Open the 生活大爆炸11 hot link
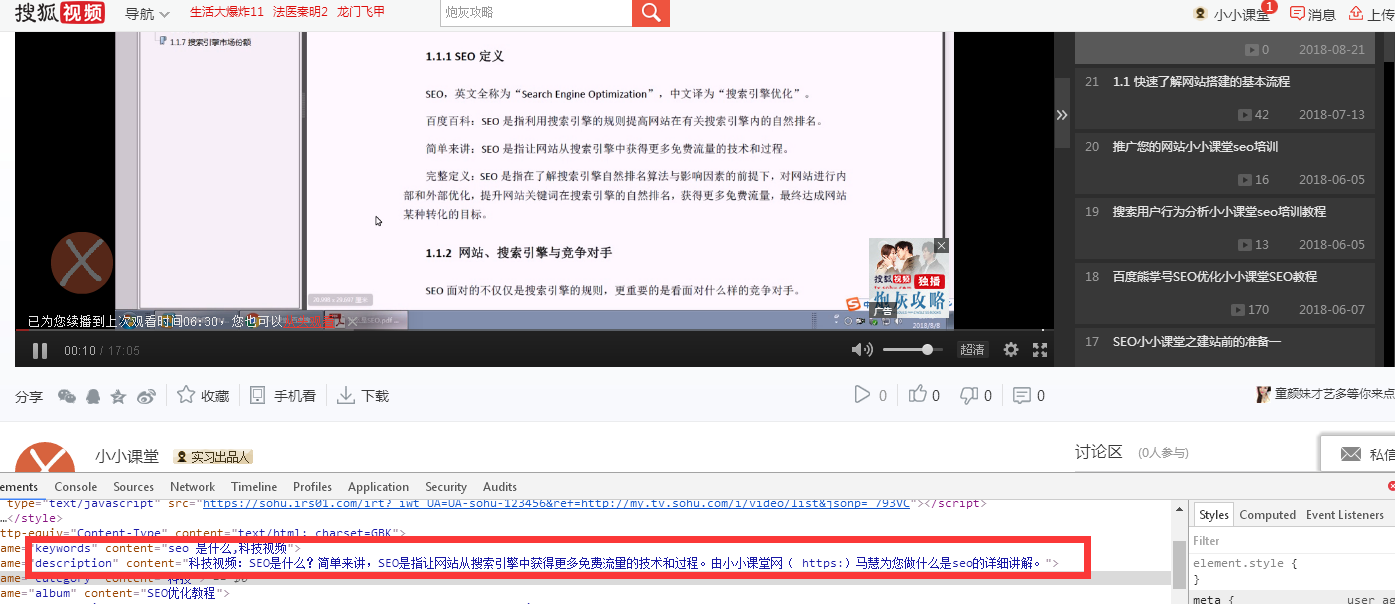Viewport: 1395px width, 604px height. [x=226, y=12]
